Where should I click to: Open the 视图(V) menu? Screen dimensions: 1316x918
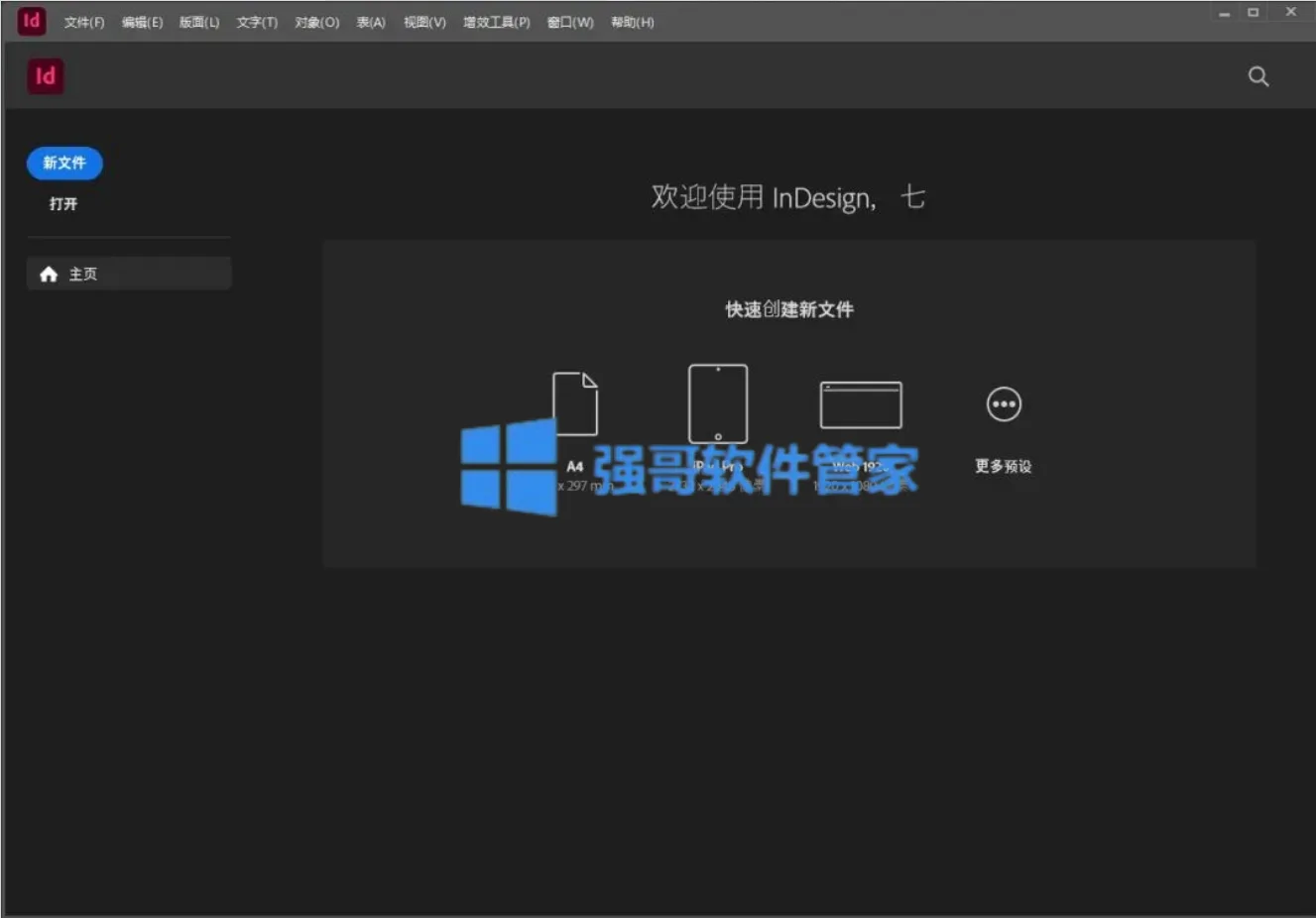pyautogui.click(x=424, y=22)
